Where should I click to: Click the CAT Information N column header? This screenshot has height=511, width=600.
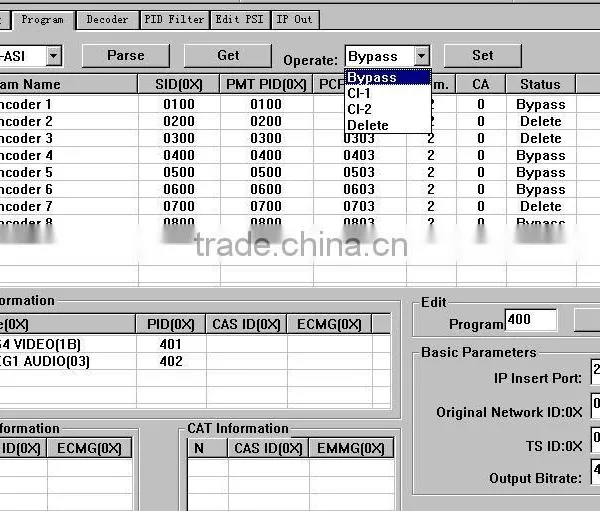pos(207,448)
